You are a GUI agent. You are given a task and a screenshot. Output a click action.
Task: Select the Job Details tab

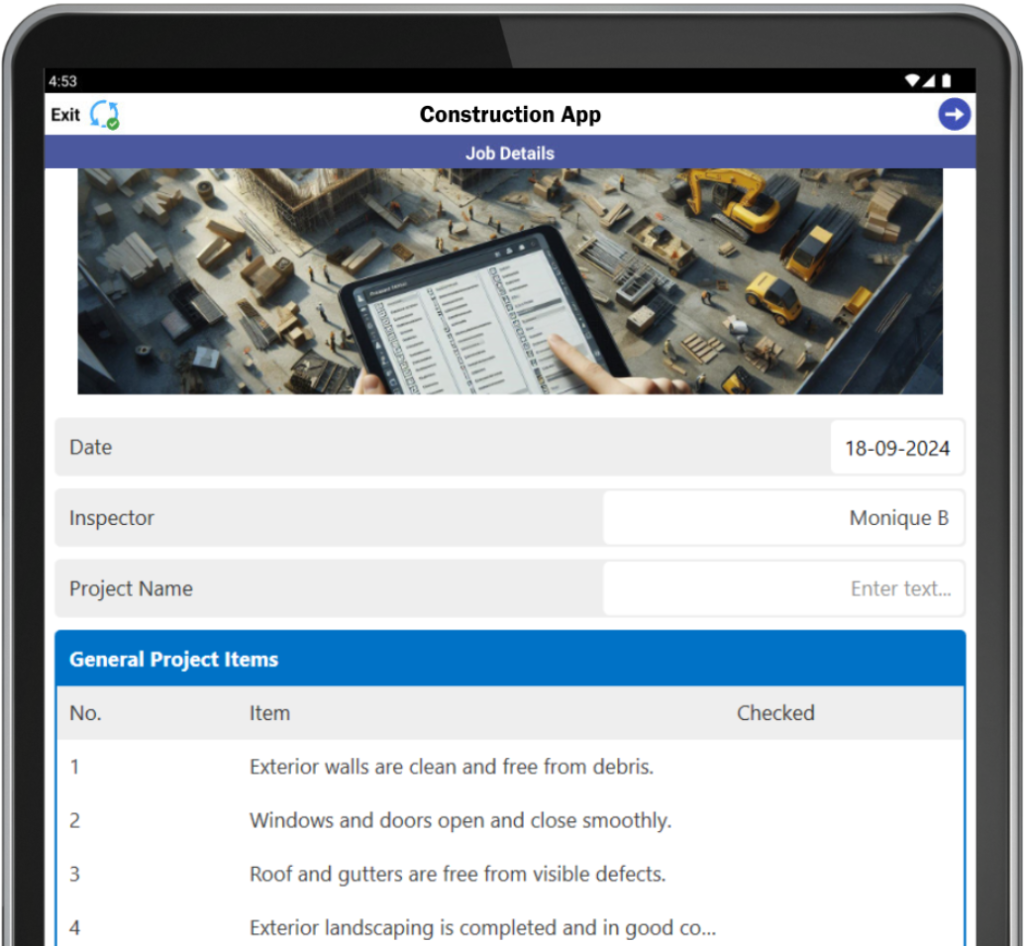[x=510, y=153]
